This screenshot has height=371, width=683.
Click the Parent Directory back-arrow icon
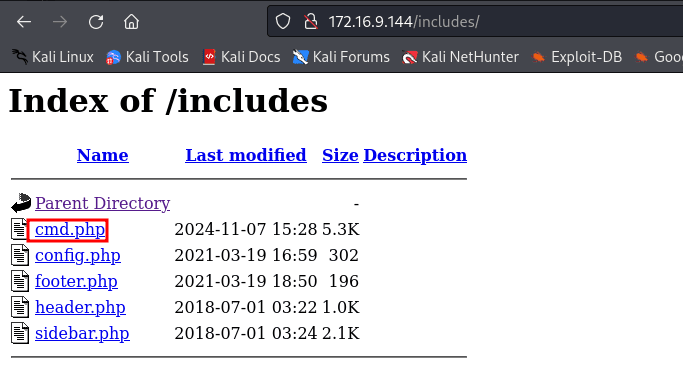[x=20, y=203]
